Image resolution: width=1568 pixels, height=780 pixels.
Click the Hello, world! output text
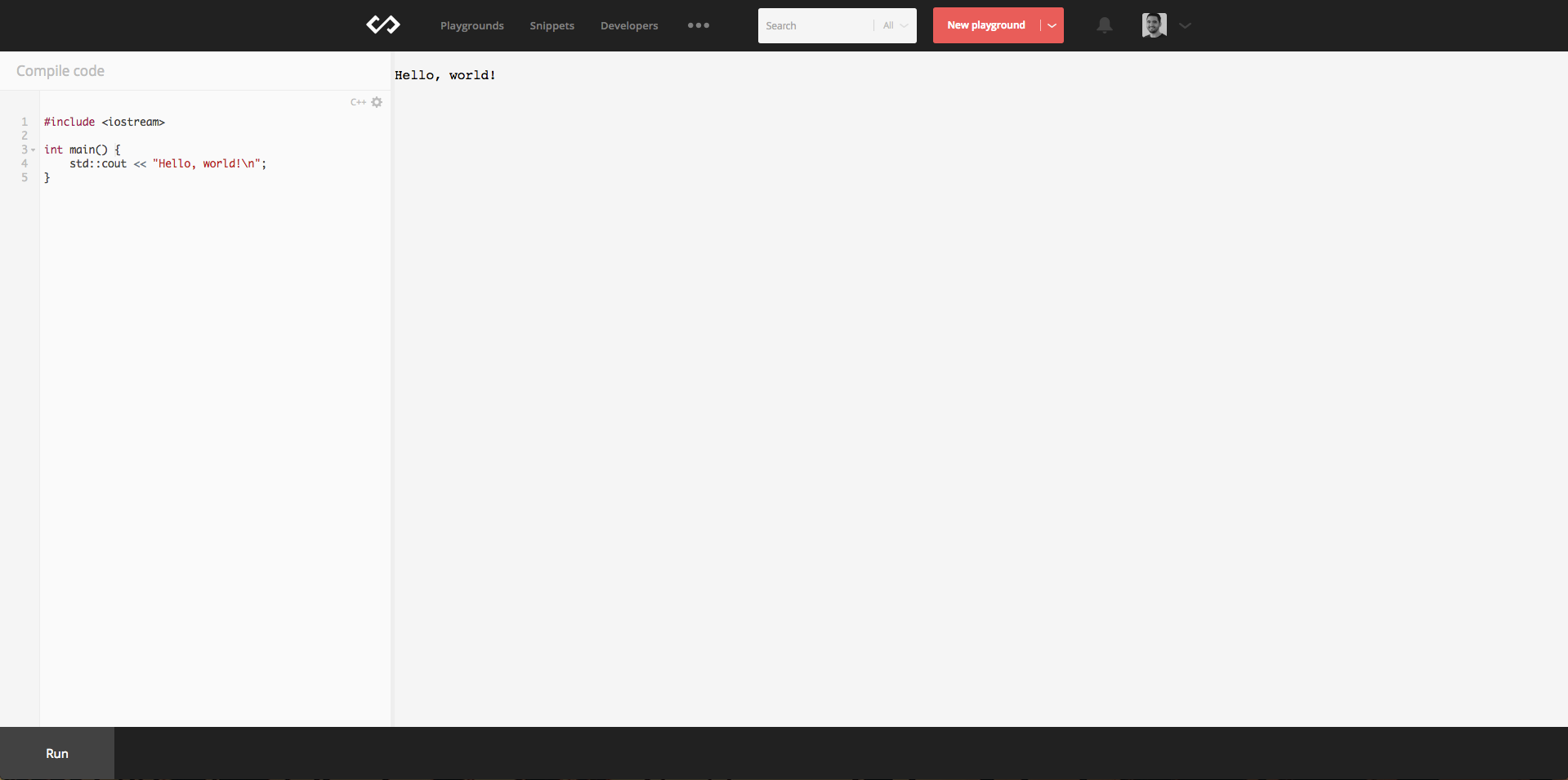[445, 75]
